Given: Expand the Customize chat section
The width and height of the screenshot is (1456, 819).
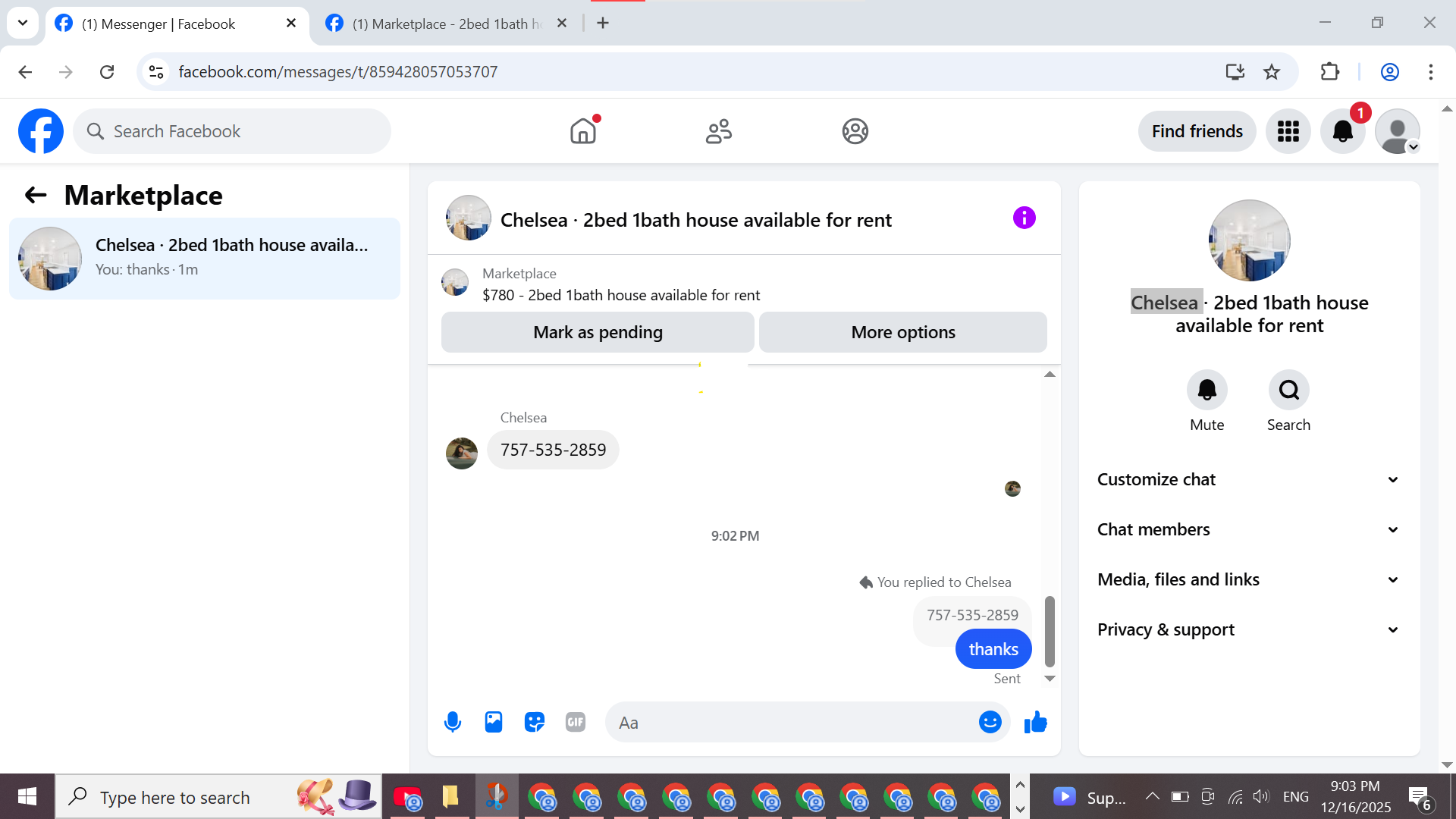Looking at the screenshot, I should pyautogui.click(x=1248, y=479).
